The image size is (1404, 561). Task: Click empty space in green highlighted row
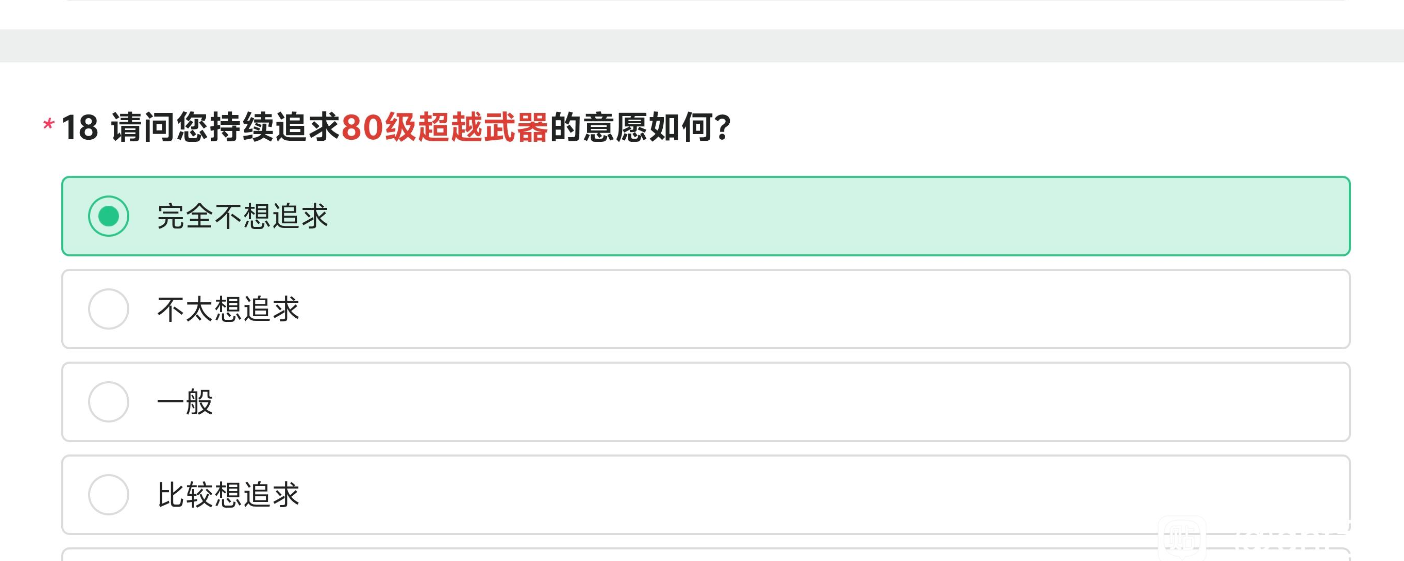point(800,216)
